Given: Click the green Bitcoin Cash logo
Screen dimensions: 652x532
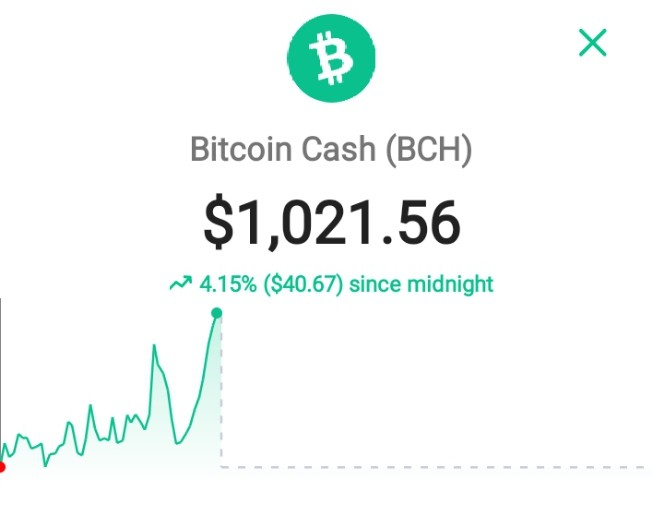Looking at the screenshot, I should click(331, 58).
